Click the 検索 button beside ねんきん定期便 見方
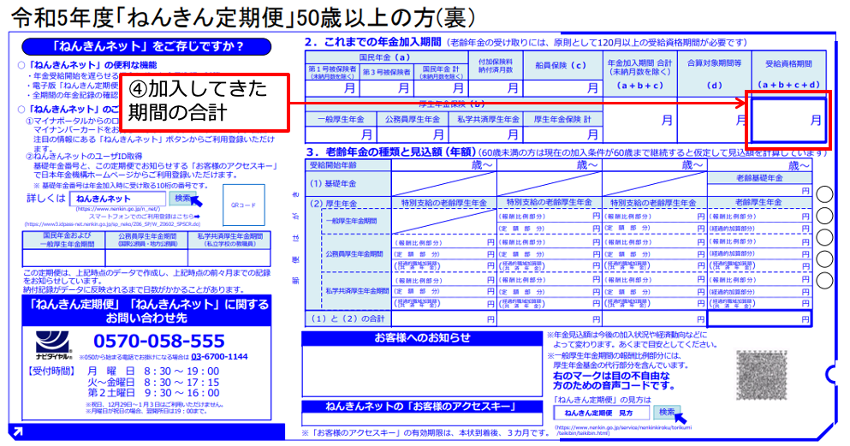This screenshot has height=446, width=850. [666, 412]
